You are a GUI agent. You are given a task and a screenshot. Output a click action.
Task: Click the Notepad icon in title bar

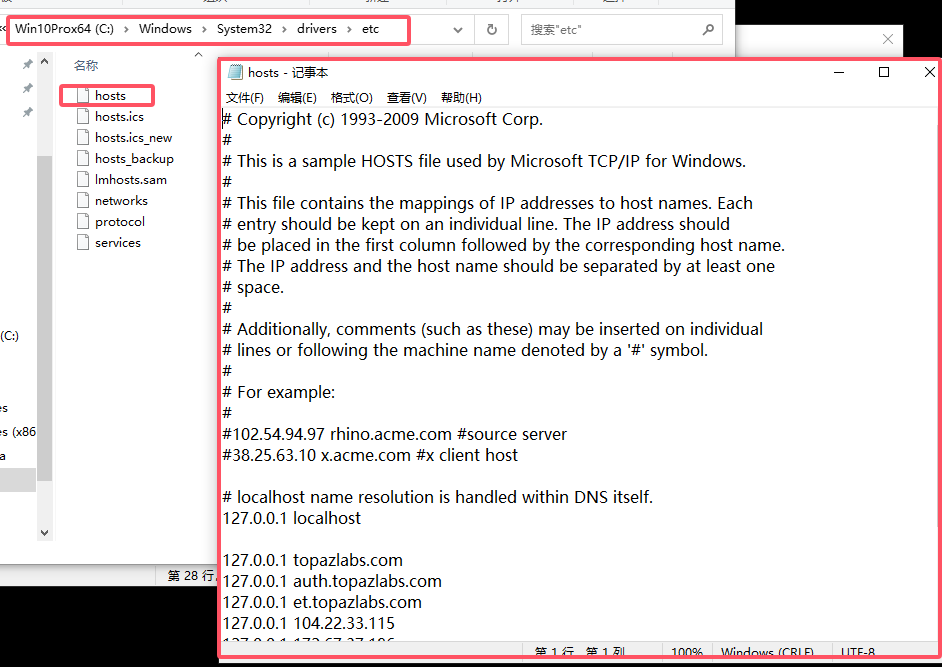[235, 73]
